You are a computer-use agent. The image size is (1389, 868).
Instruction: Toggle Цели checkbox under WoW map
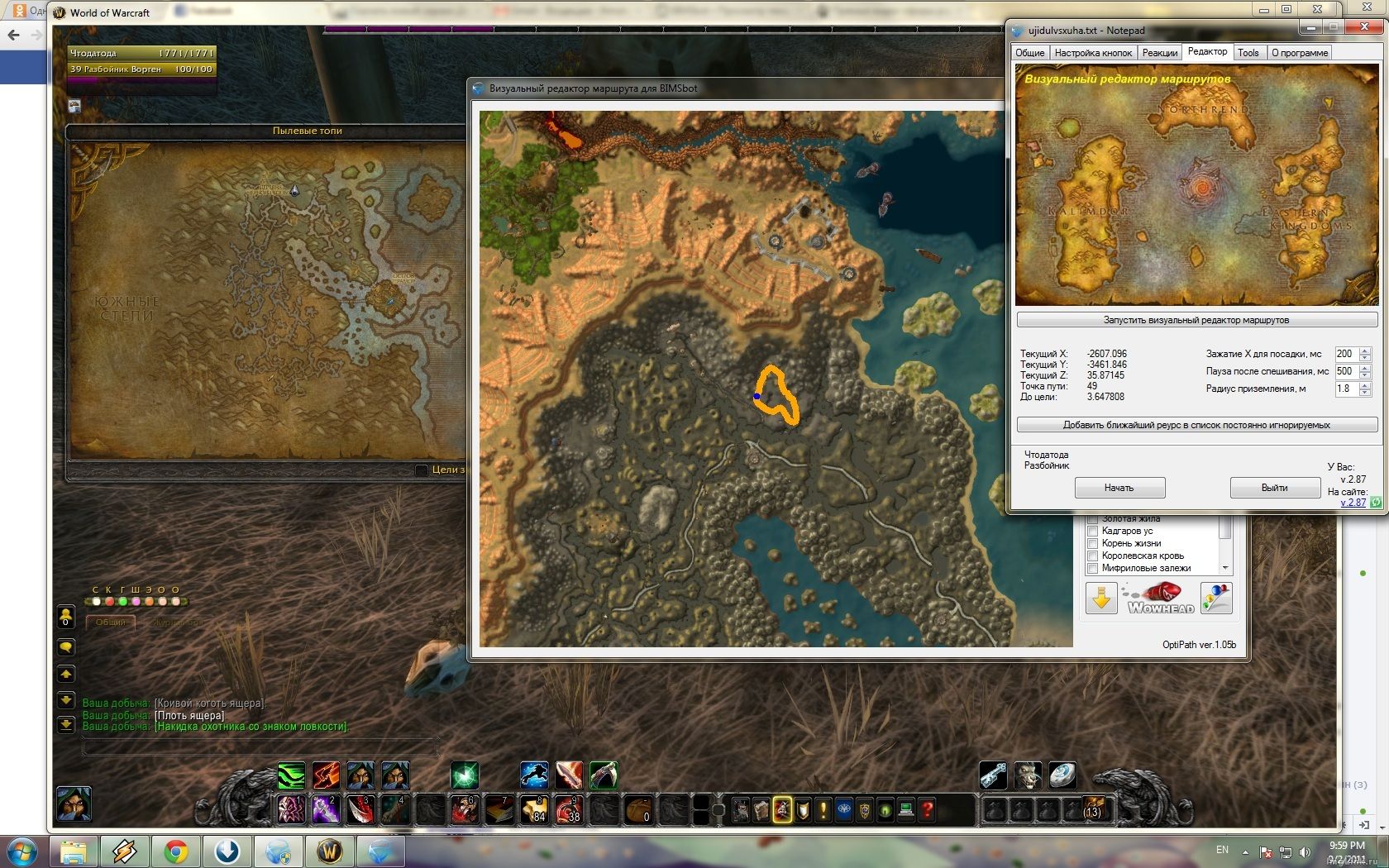[422, 470]
